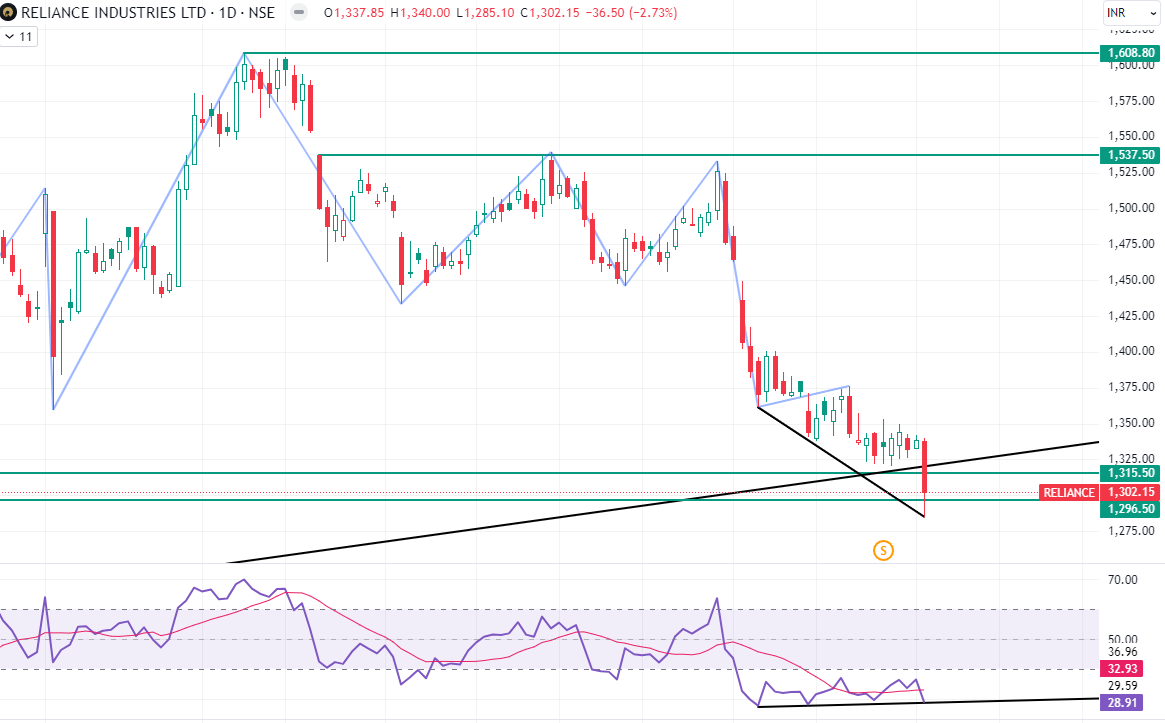Screen dimensions: 1165x723
Task: Select the 1,296.50 horizontal line price label
Action: (1131, 508)
